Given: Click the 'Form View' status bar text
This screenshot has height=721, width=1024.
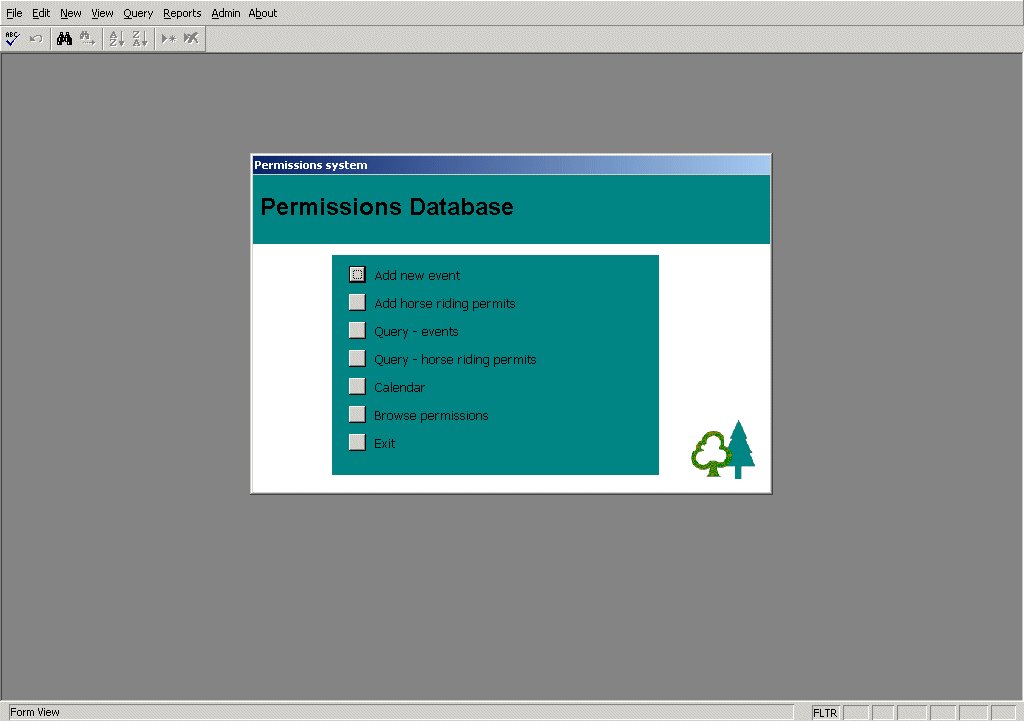Looking at the screenshot, I should 35,713.
